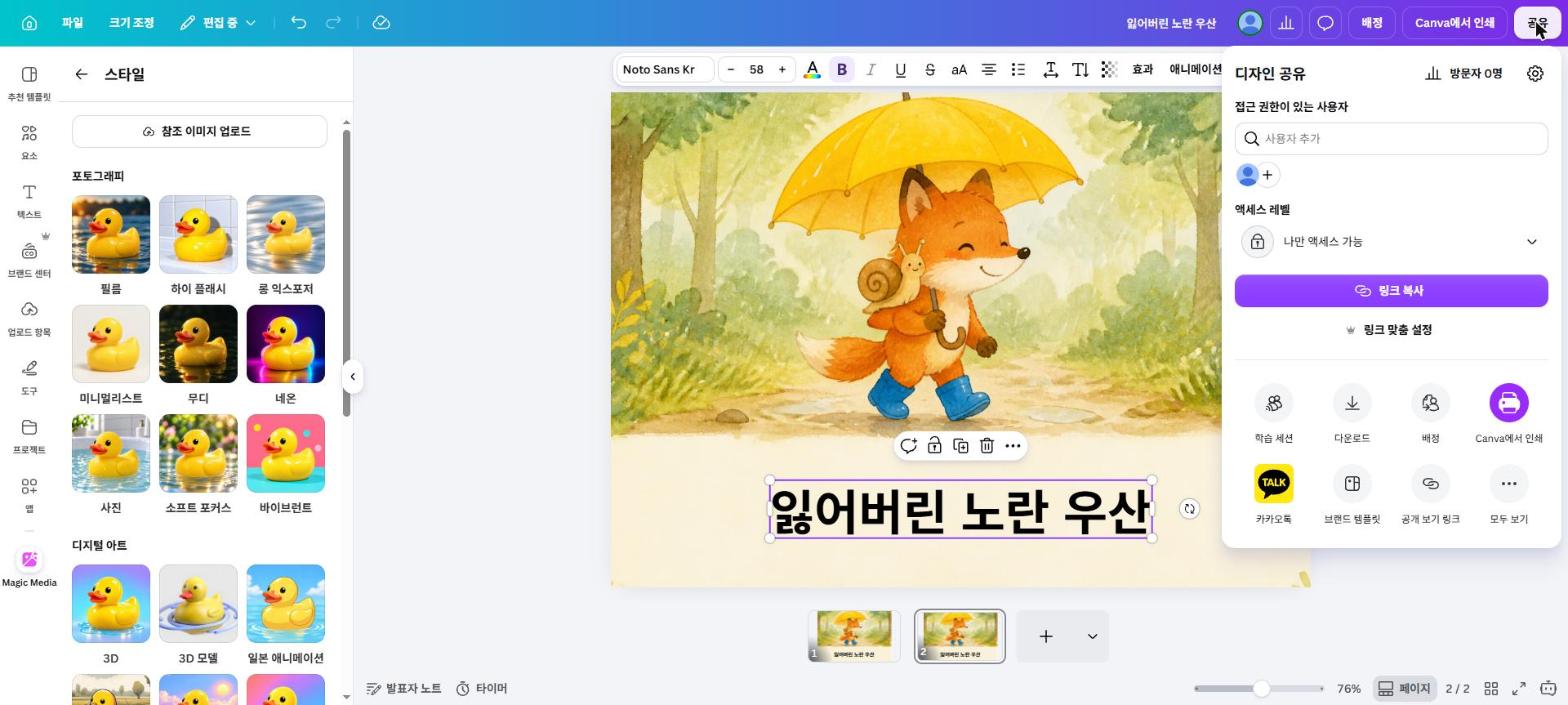The image size is (1568, 705).
Task: Open Magic Media app
Action: click(x=29, y=568)
